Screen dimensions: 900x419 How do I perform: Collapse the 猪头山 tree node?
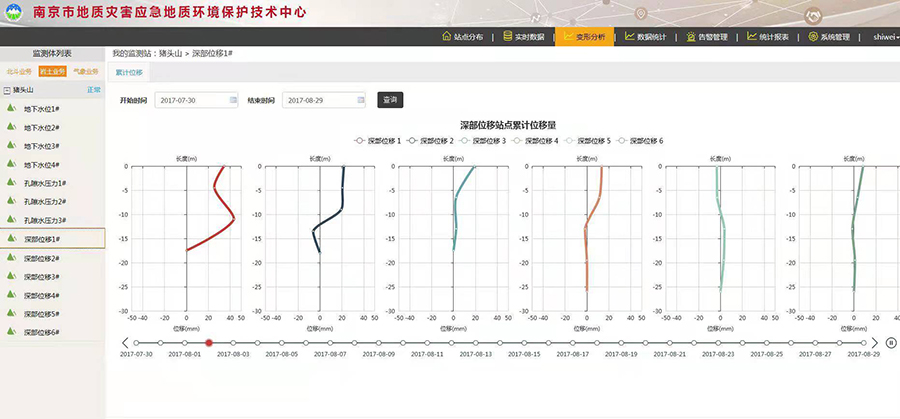pyautogui.click(x=8, y=90)
